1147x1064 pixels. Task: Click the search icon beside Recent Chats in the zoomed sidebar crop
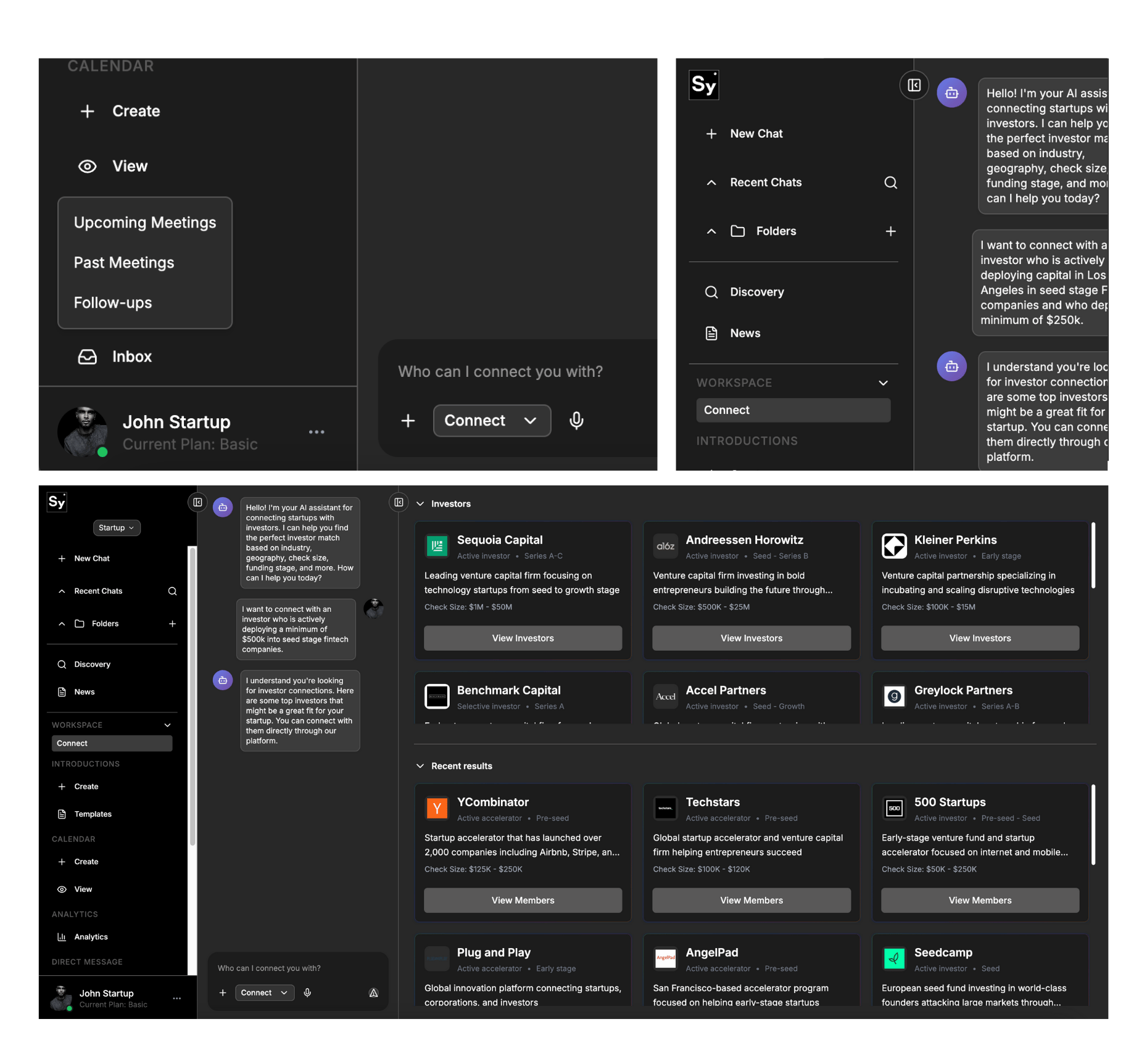point(890,183)
